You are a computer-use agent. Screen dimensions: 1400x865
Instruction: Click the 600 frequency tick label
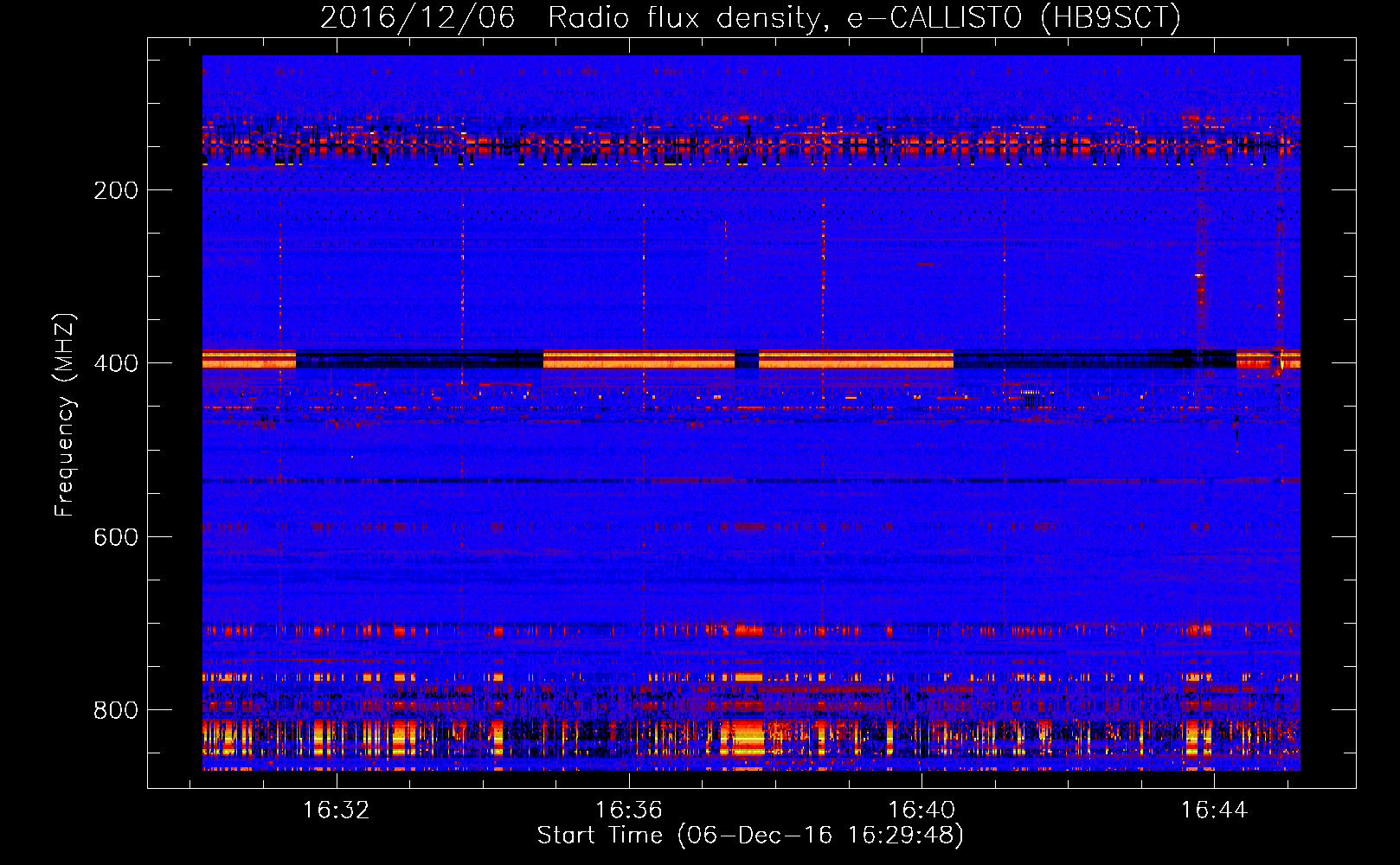coord(116,537)
